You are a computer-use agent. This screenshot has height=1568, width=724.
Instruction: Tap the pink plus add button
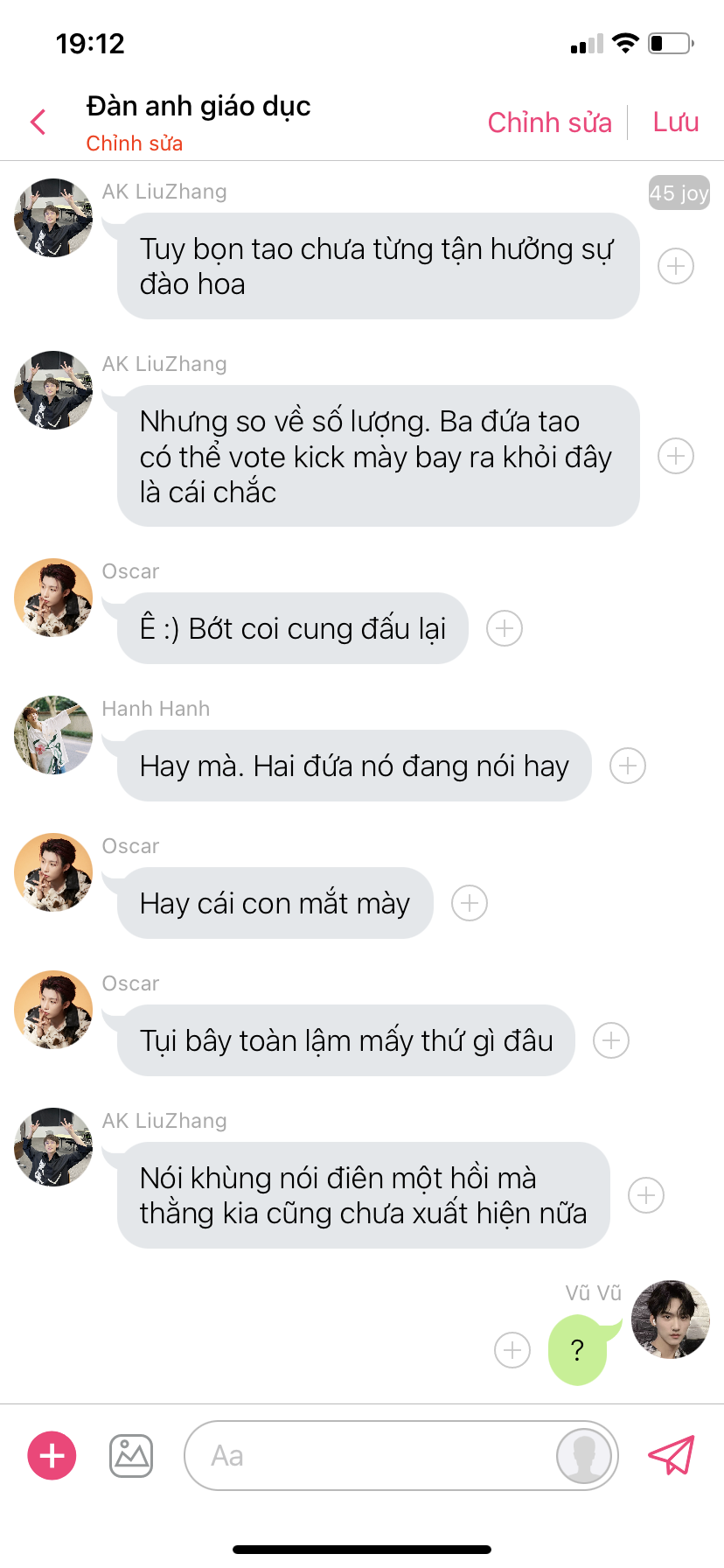[x=52, y=1455]
